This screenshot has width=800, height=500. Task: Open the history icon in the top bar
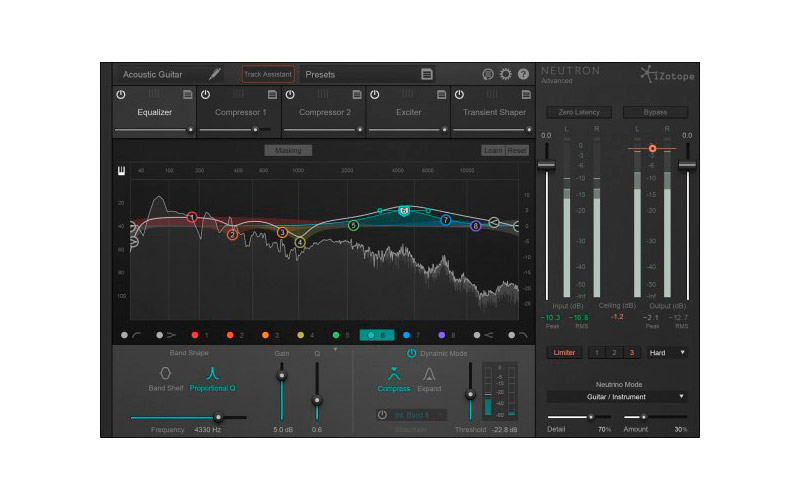pos(488,74)
